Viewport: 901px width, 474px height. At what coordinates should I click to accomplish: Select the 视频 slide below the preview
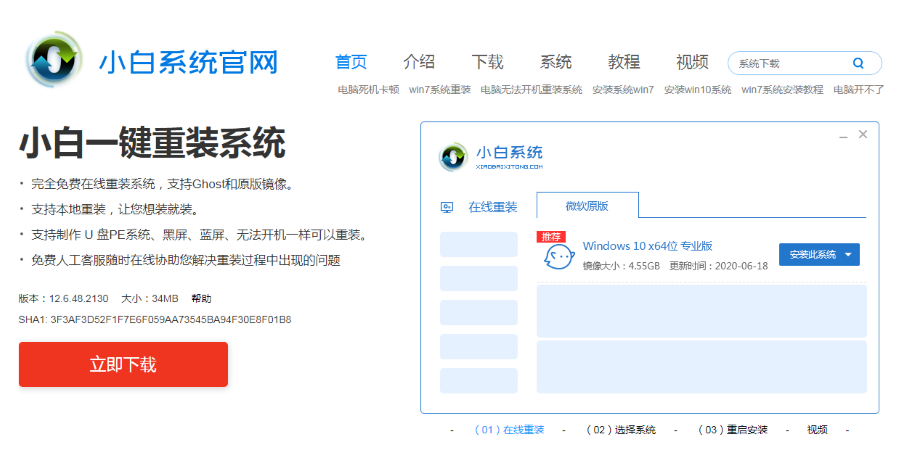[817, 430]
